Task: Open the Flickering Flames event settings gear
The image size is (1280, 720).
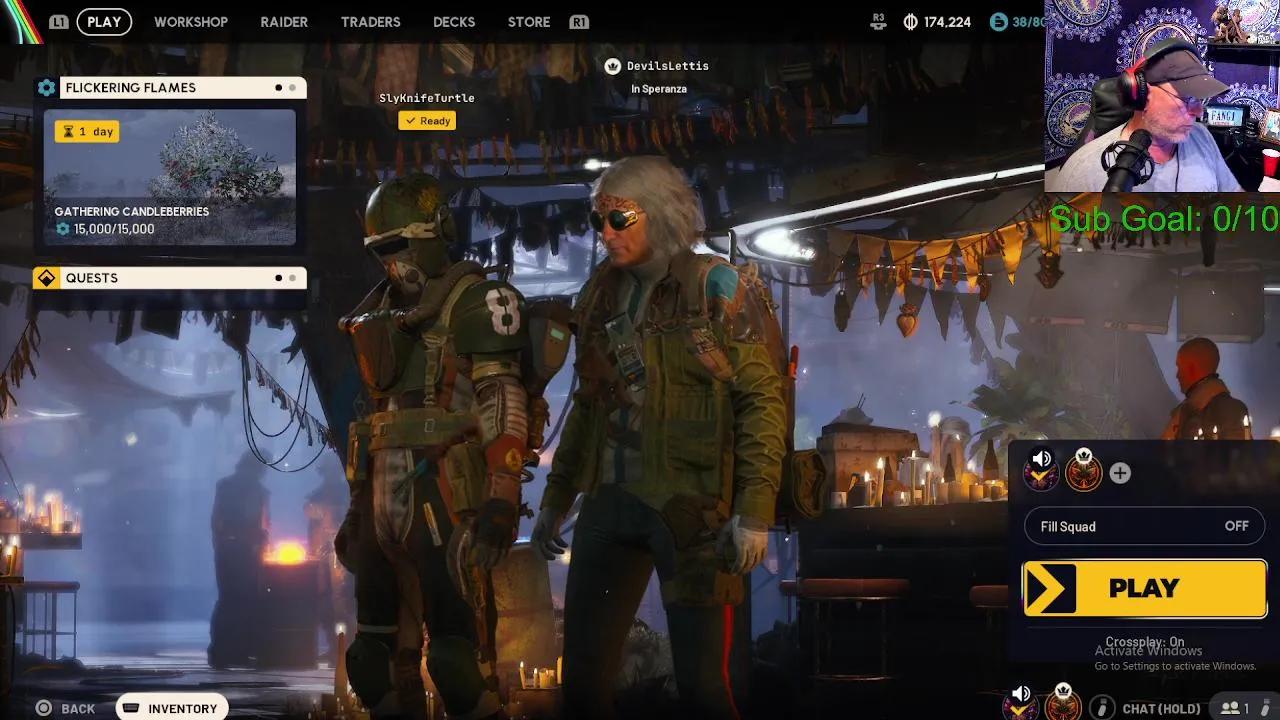Action: click(x=46, y=87)
